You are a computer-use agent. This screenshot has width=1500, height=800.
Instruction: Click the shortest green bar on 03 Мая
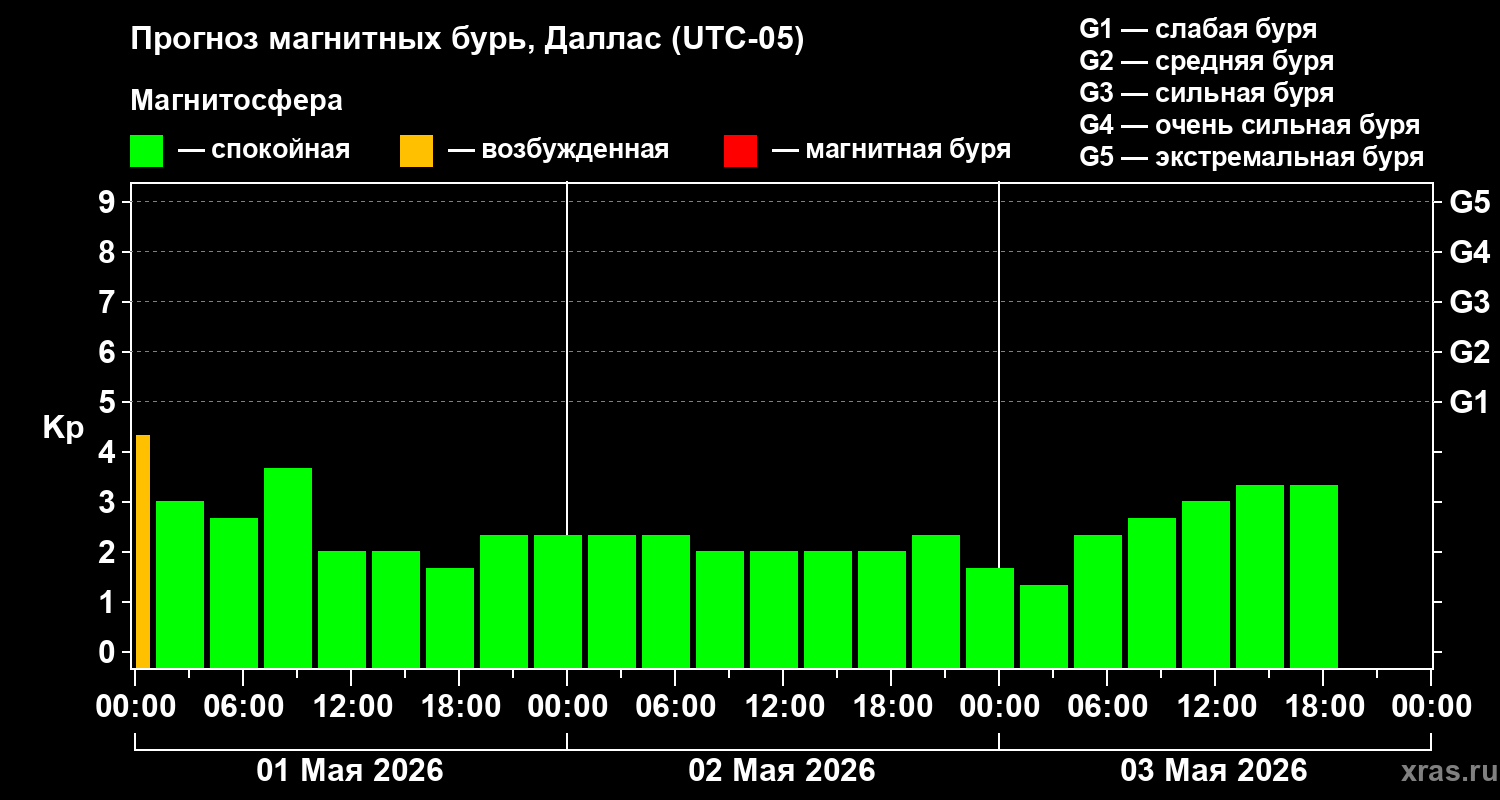[x=1044, y=626]
